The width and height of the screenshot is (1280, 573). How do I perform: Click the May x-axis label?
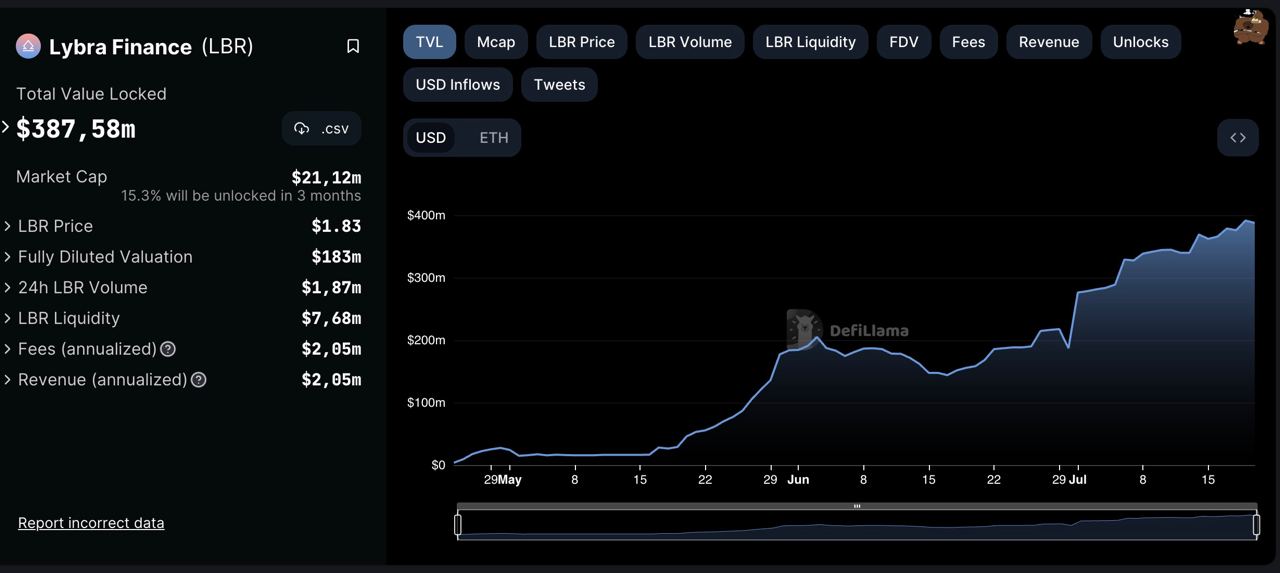click(x=510, y=480)
